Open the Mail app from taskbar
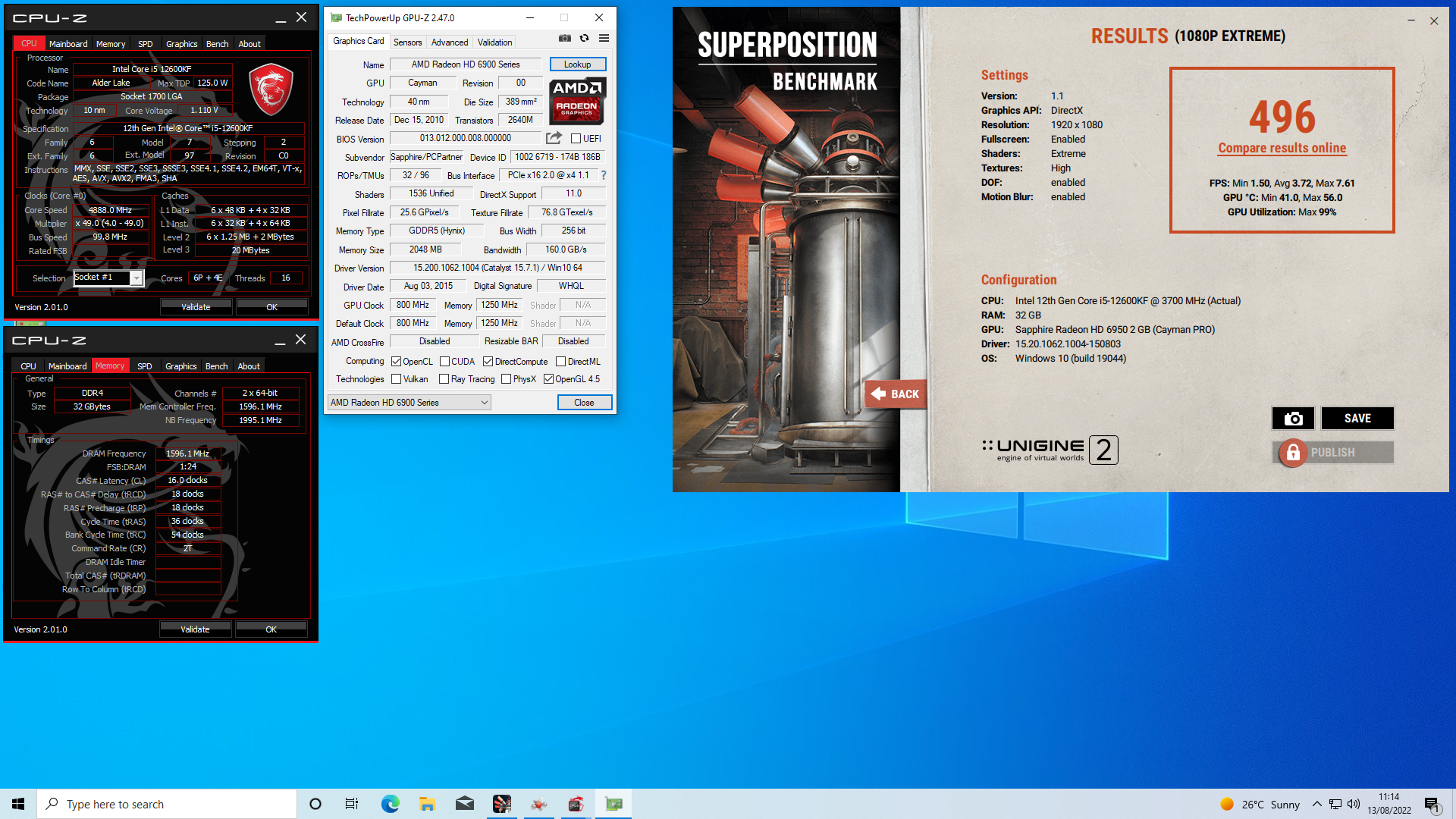The width and height of the screenshot is (1456, 819). point(464,804)
